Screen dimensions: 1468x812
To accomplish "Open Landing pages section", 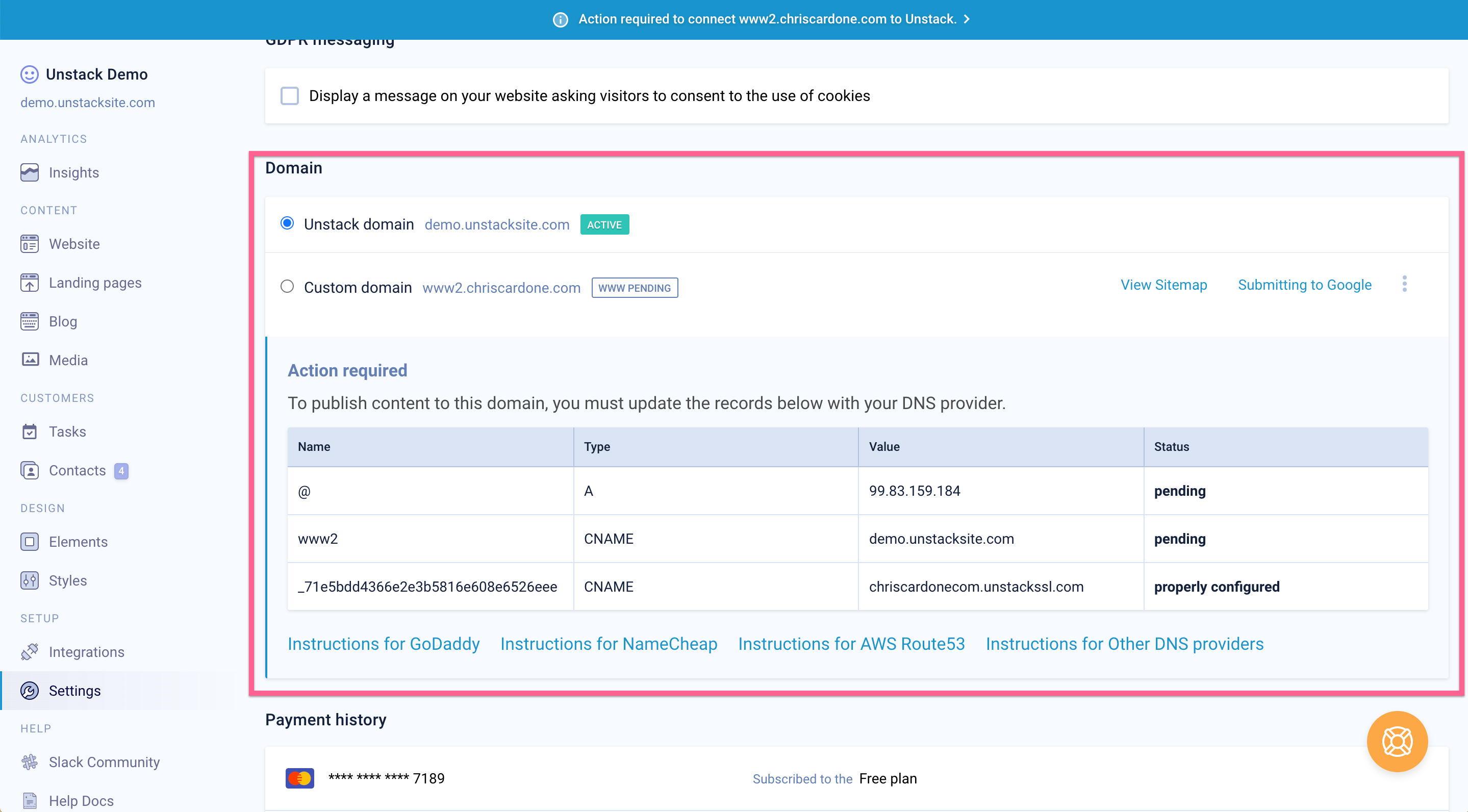I will pyautogui.click(x=95, y=283).
